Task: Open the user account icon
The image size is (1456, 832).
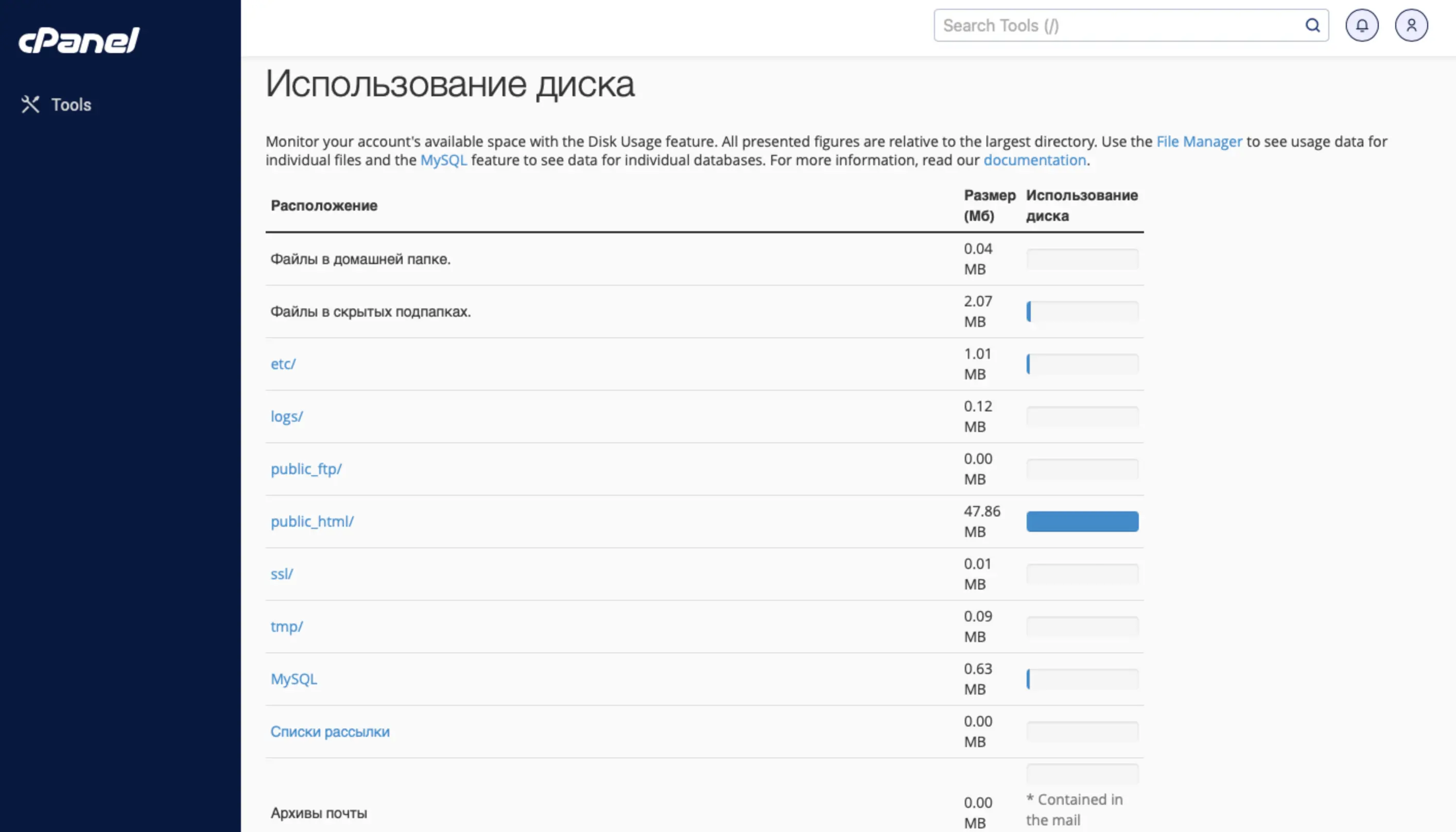Action: 1411,25
